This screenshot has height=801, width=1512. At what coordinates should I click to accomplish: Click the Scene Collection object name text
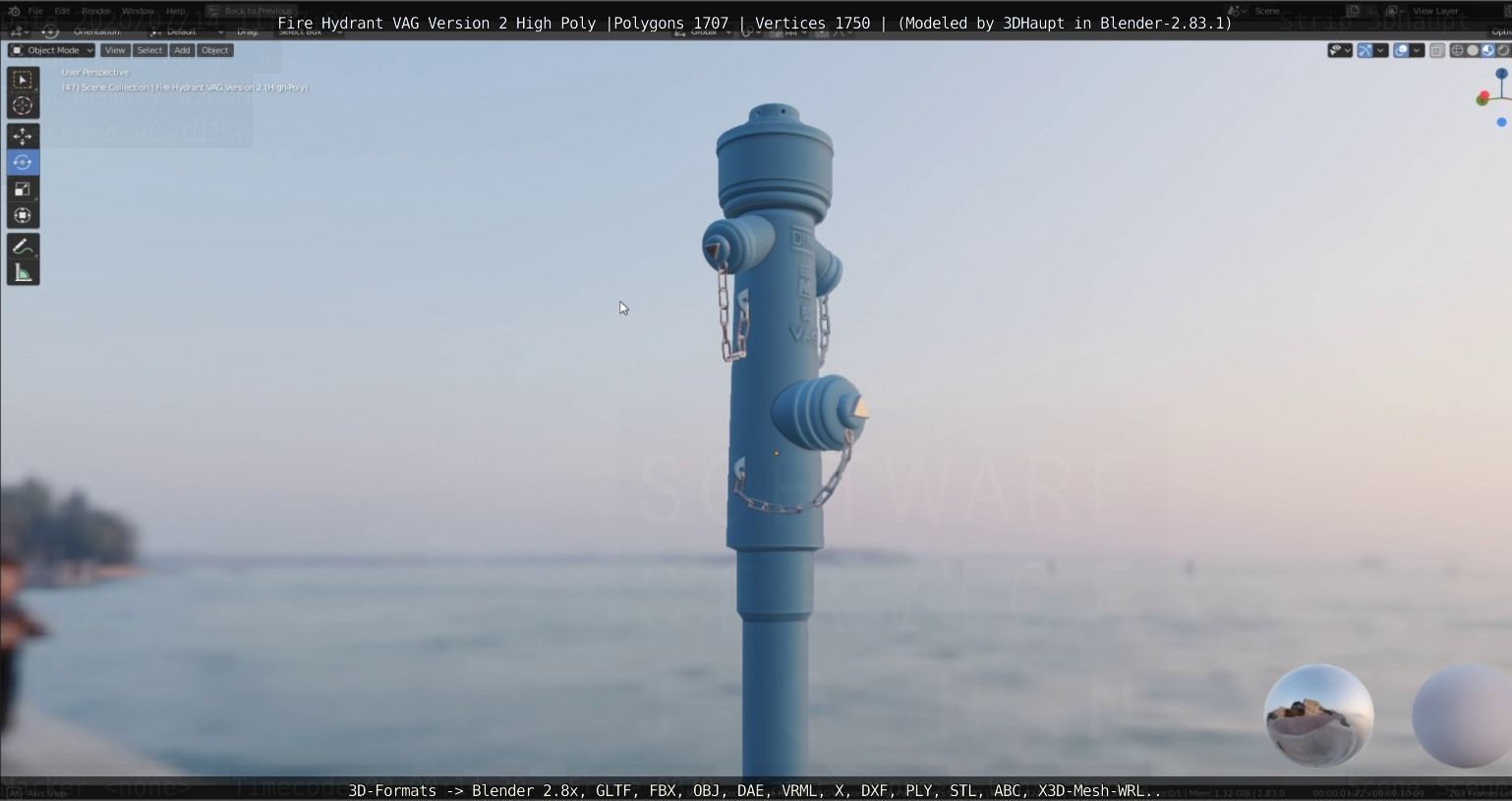(185, 87)
